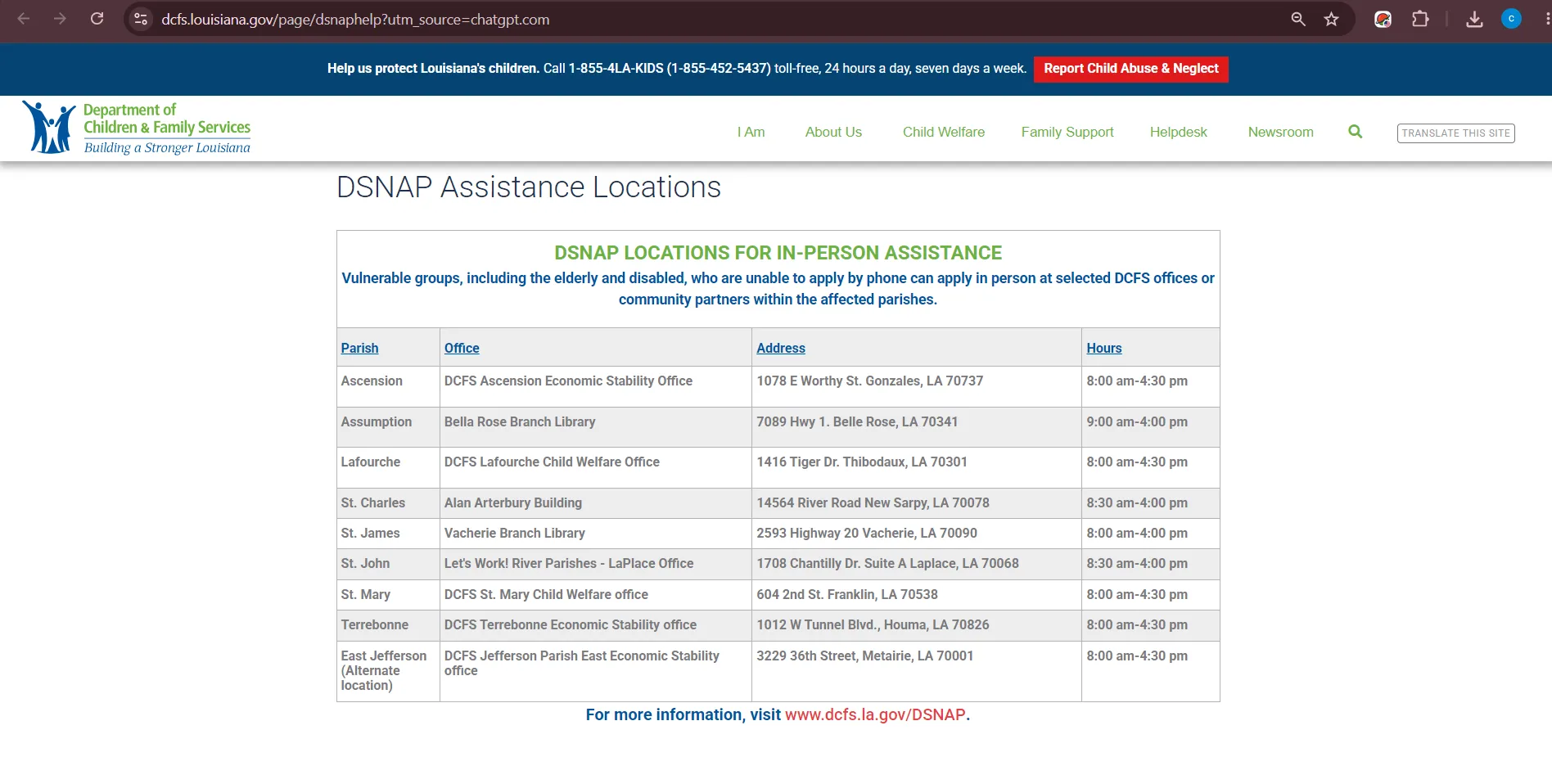Open the Child Welfare menu
Viewport: 1552px width, 784px height.
pos(944,132)
